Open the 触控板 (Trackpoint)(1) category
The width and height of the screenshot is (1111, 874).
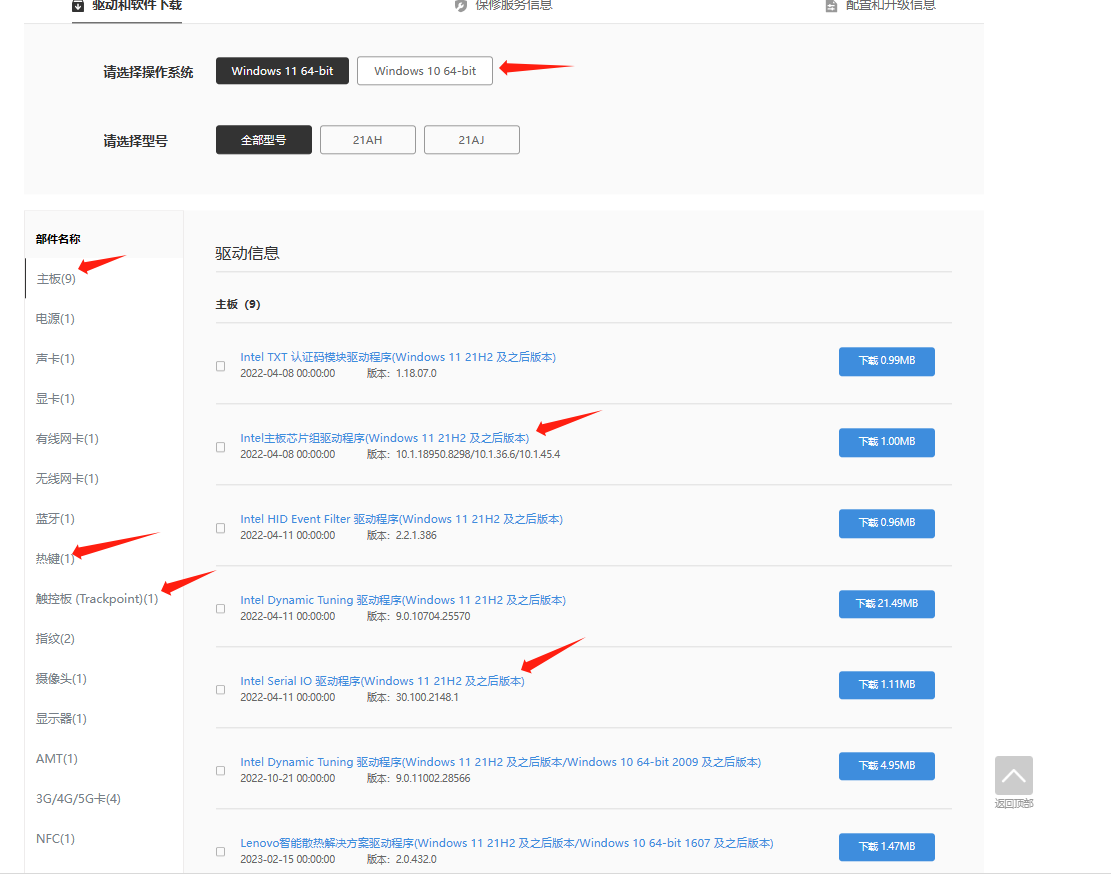click(x=97, y=599)
